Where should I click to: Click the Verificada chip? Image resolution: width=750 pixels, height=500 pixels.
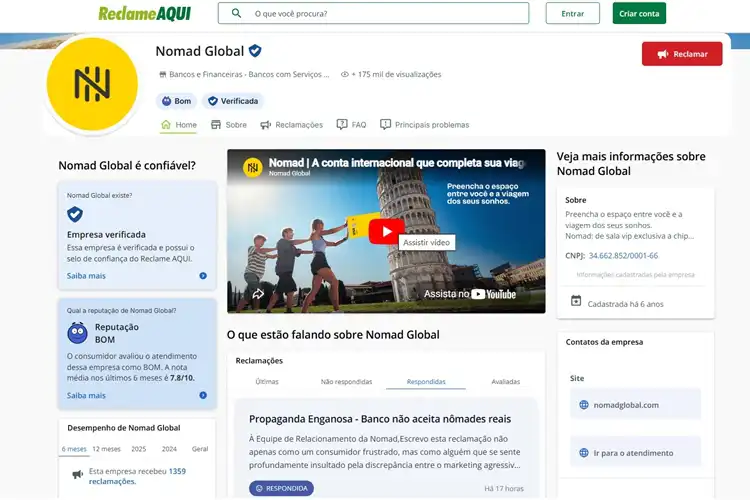coord(233,101)
